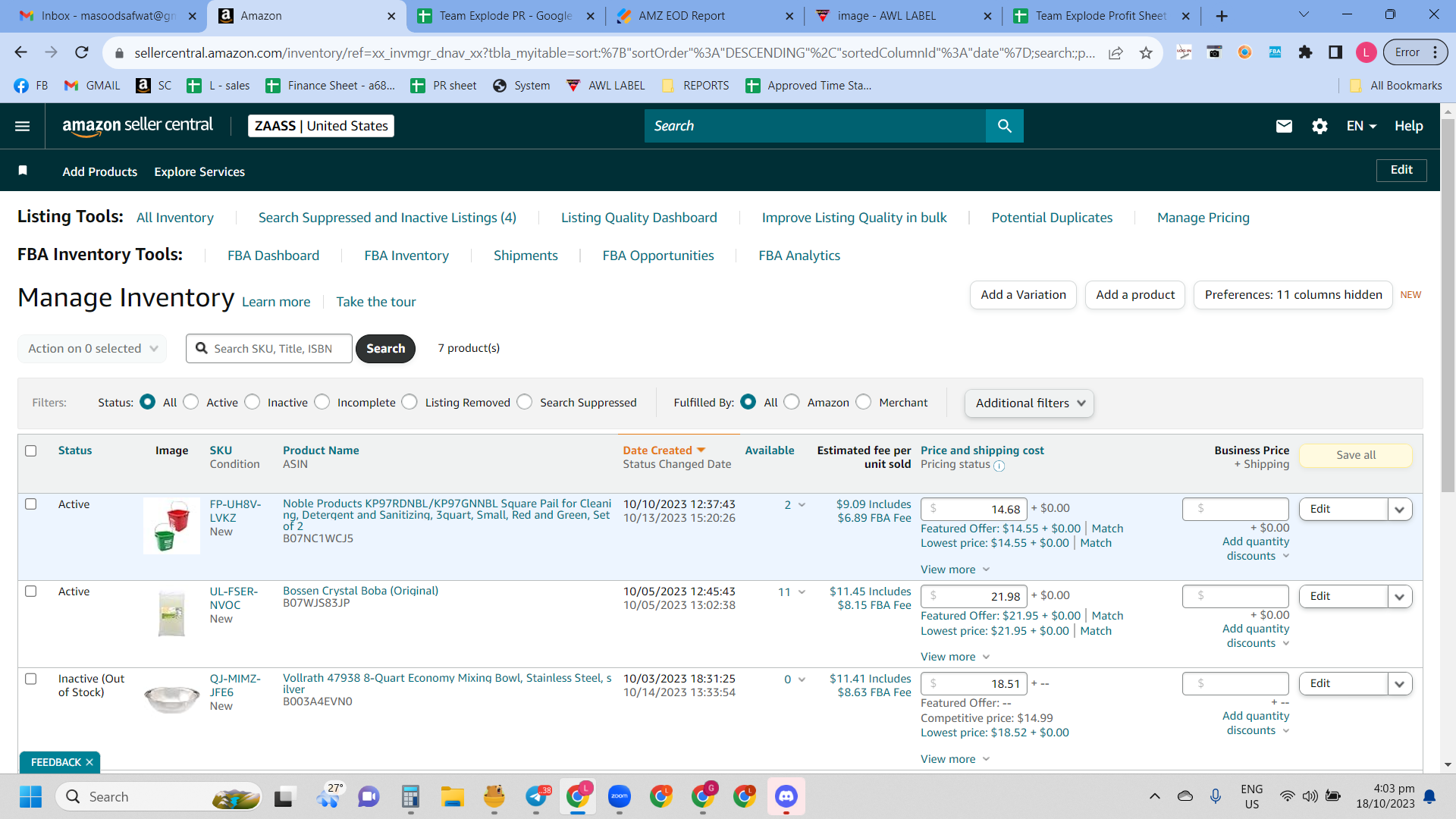
Task: Open File Explorer from the taskbar
Action: pos(453,796)
